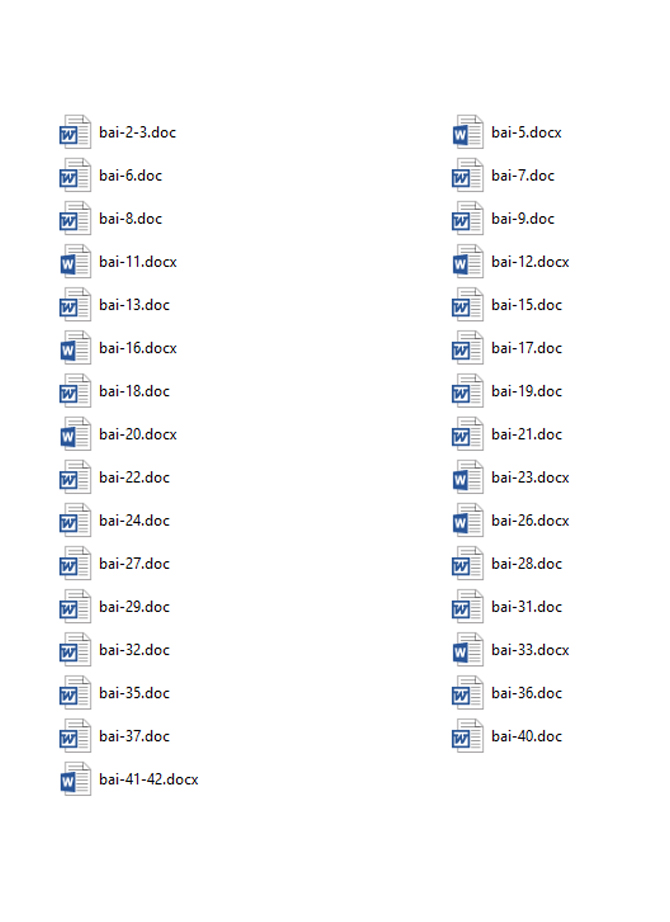This screenshot has width=670, height=922.
Task: Select the bai-36.doc file label
Action: click(x=526, y=693)
